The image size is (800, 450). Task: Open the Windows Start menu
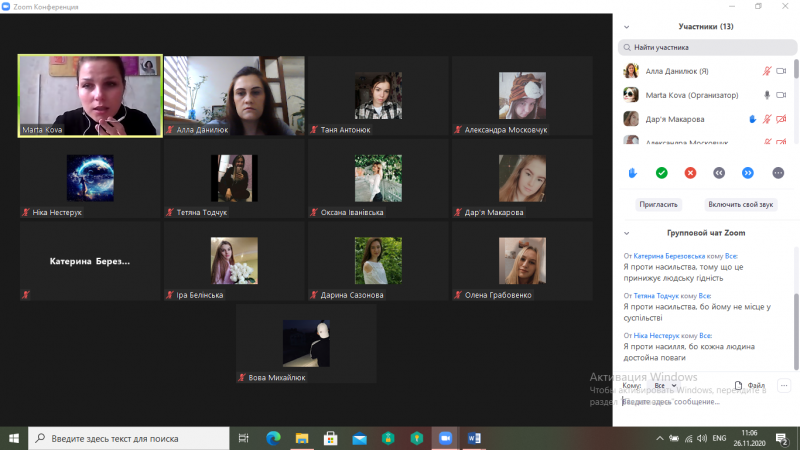click(x=14, y=438)
